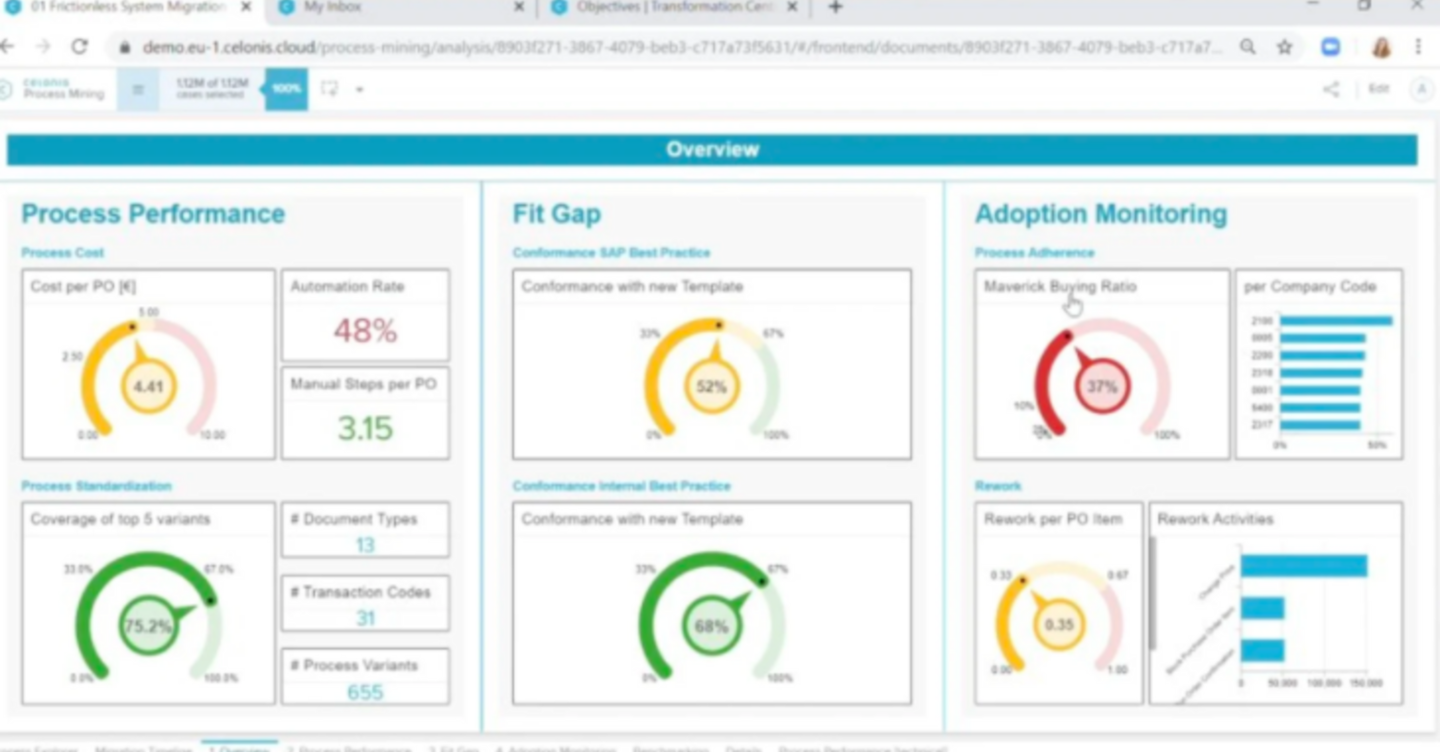Click the Cost per PO [€] title
The width and height of the screenshot is (1440, 752).
pos(83,287)
